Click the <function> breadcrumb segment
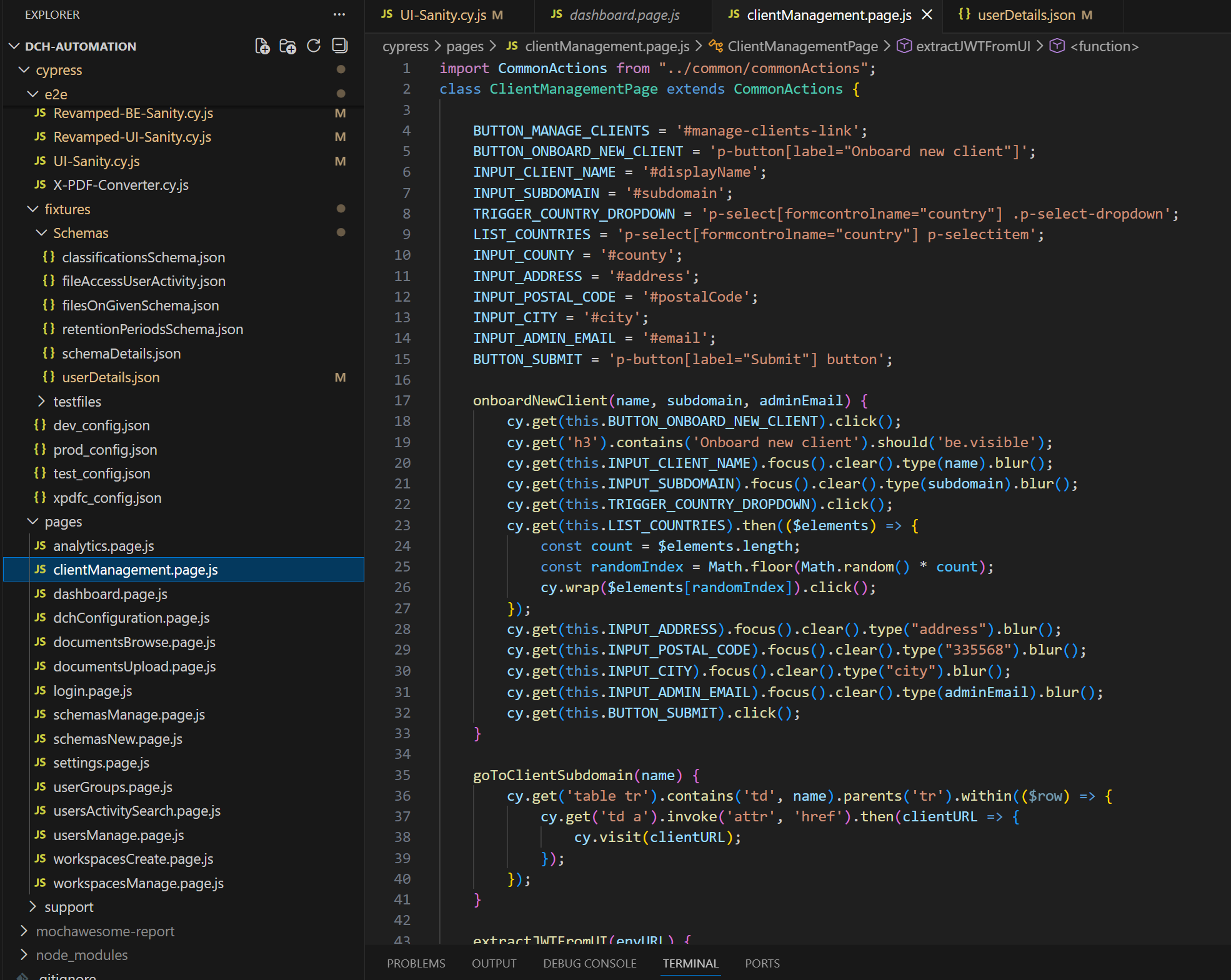 (1104, 46)
